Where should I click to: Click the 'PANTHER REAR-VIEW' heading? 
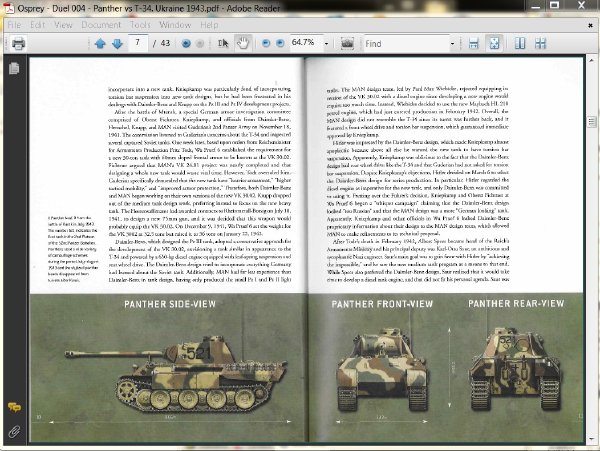tap(516, 304)
